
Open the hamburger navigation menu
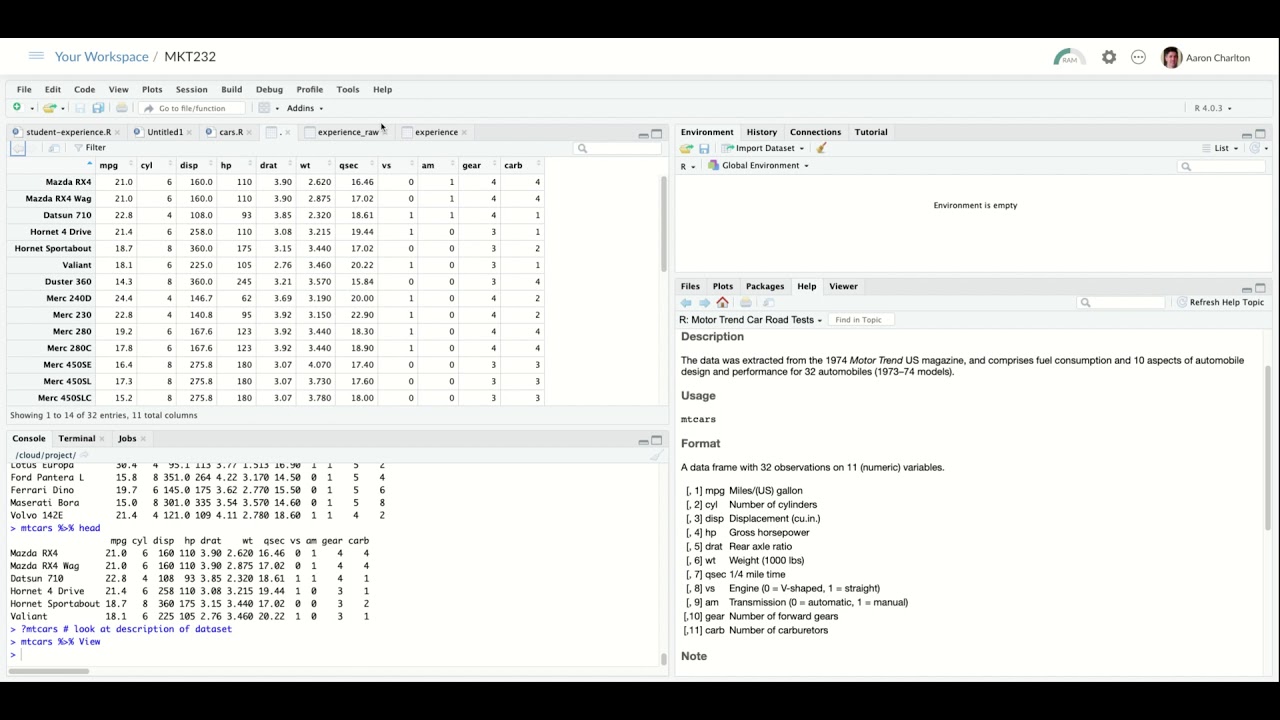(36, 57)
